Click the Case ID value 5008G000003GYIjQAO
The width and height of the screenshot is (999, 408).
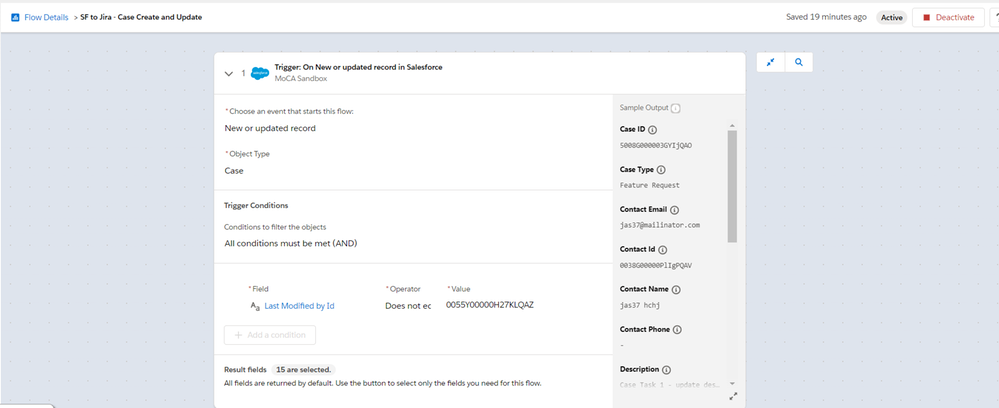click(656, 145)
